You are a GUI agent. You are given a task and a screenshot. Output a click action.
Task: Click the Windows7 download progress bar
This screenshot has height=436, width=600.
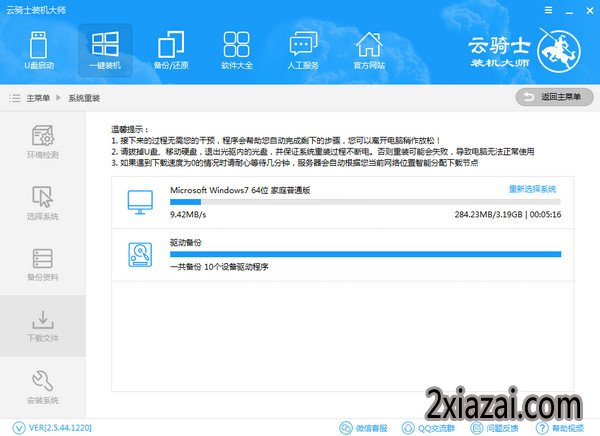tap(365, 202)
